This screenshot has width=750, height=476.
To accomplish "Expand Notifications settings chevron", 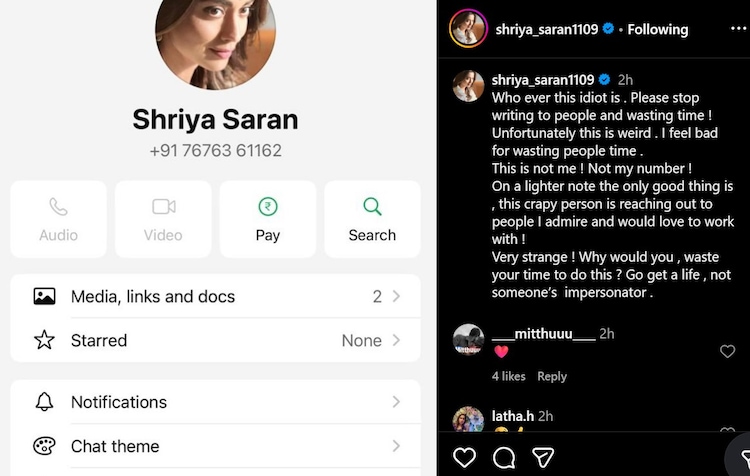I will click(396, 402).
